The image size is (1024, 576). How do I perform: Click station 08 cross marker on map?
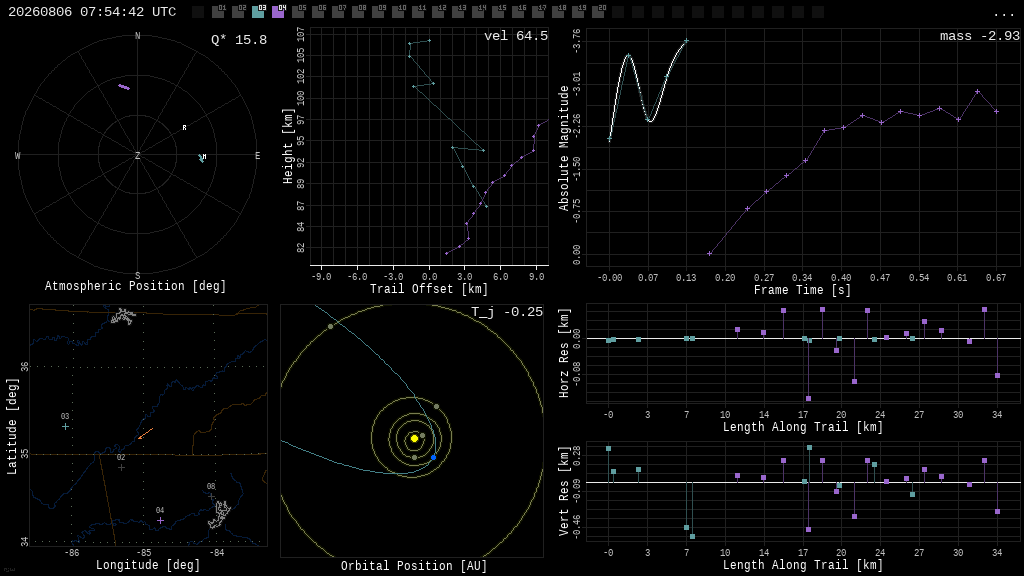coord(211,496)
